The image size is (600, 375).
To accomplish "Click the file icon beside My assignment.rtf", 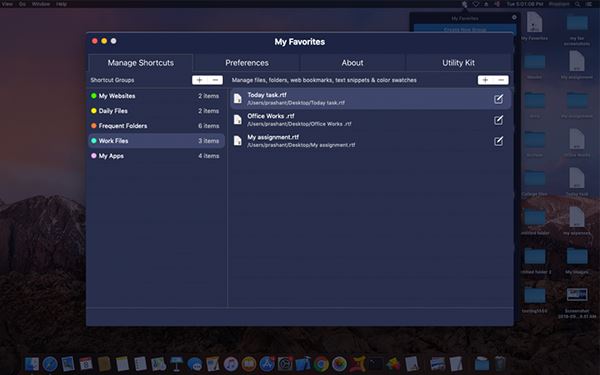I will click(238, 141).
